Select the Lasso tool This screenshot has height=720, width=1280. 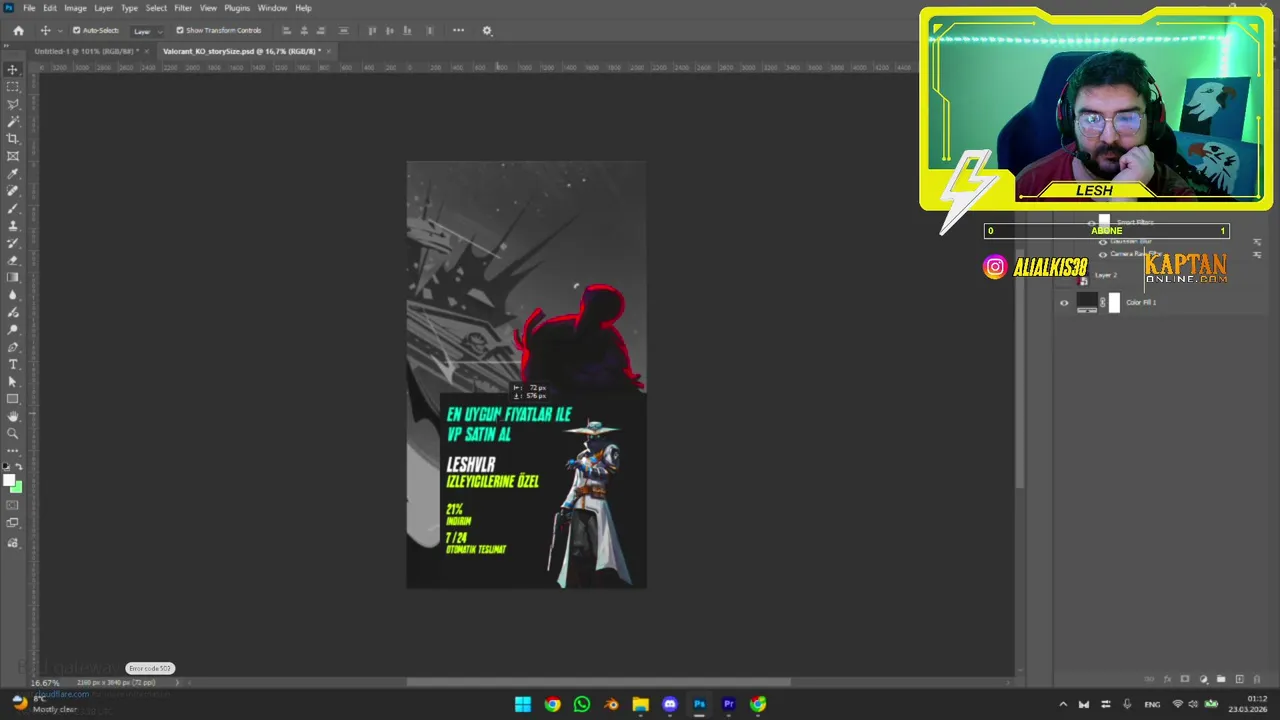click(13, 104)
